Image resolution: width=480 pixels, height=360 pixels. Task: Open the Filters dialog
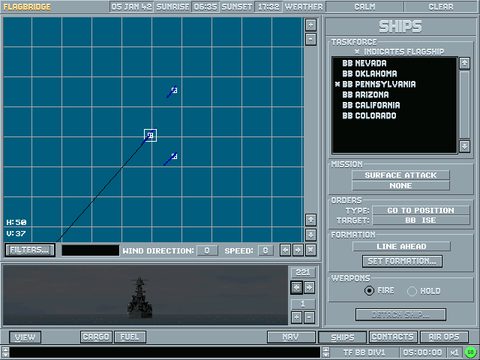click(x=30, y=250)
